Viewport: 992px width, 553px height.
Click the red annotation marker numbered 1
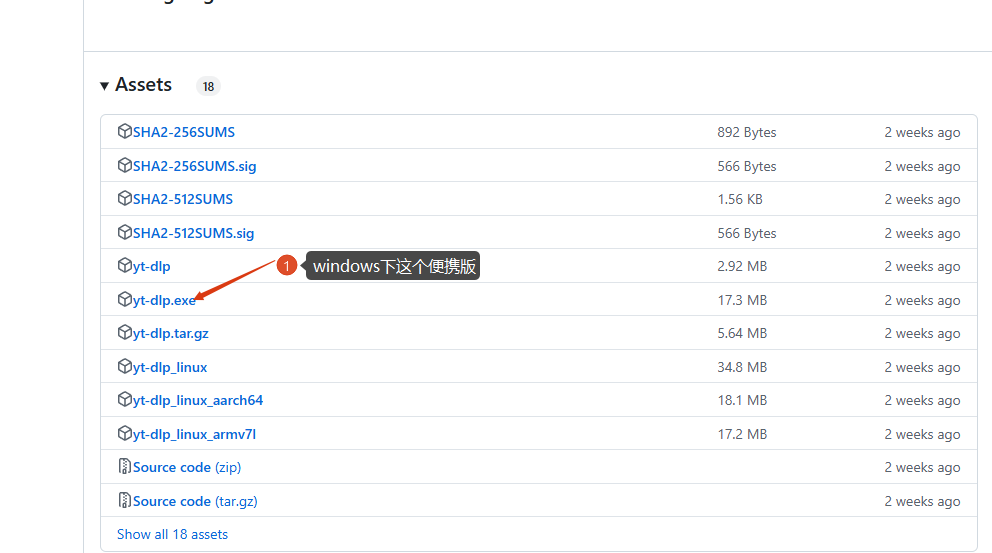click(287, 266)
